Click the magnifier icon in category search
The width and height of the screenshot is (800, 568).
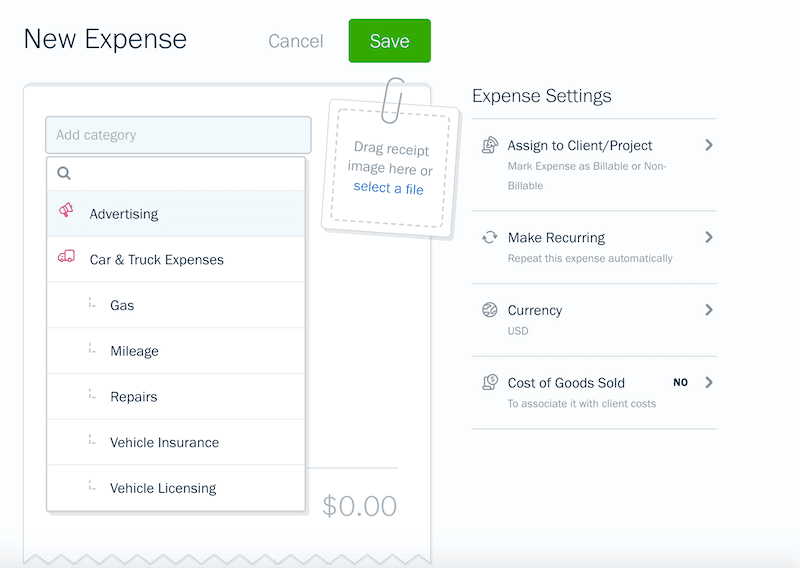click(64, 173)
